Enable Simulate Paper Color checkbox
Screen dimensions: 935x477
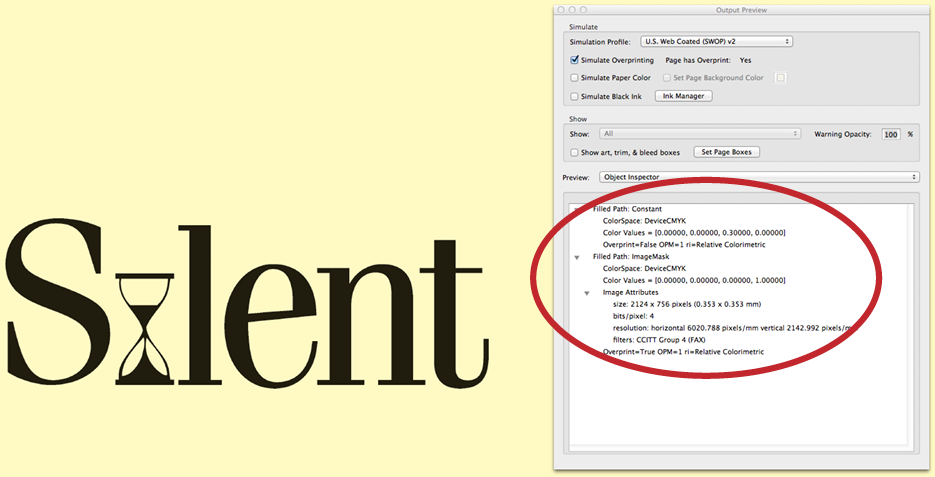(574, 78)
